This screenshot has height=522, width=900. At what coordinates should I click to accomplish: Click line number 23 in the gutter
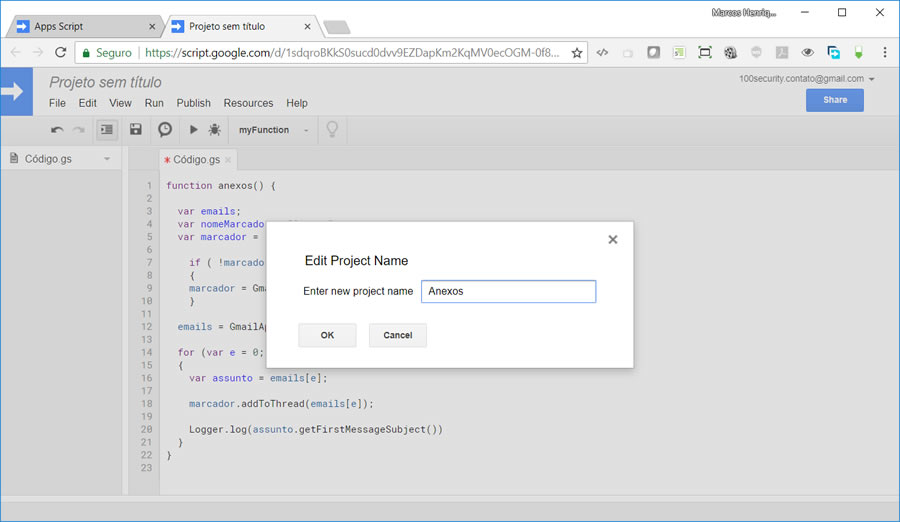(146, 468)
